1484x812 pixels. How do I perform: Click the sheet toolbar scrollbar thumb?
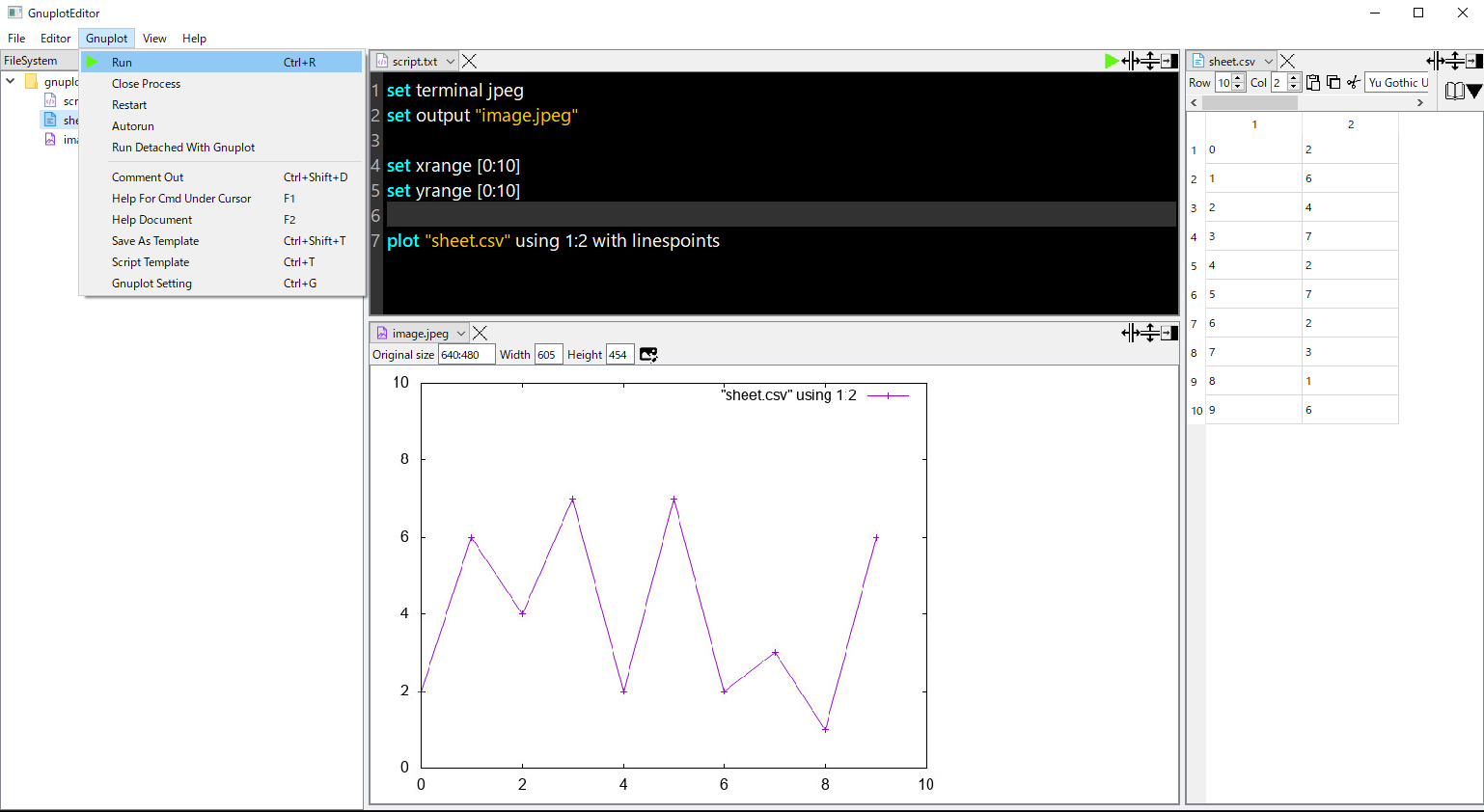(1250, 102)
